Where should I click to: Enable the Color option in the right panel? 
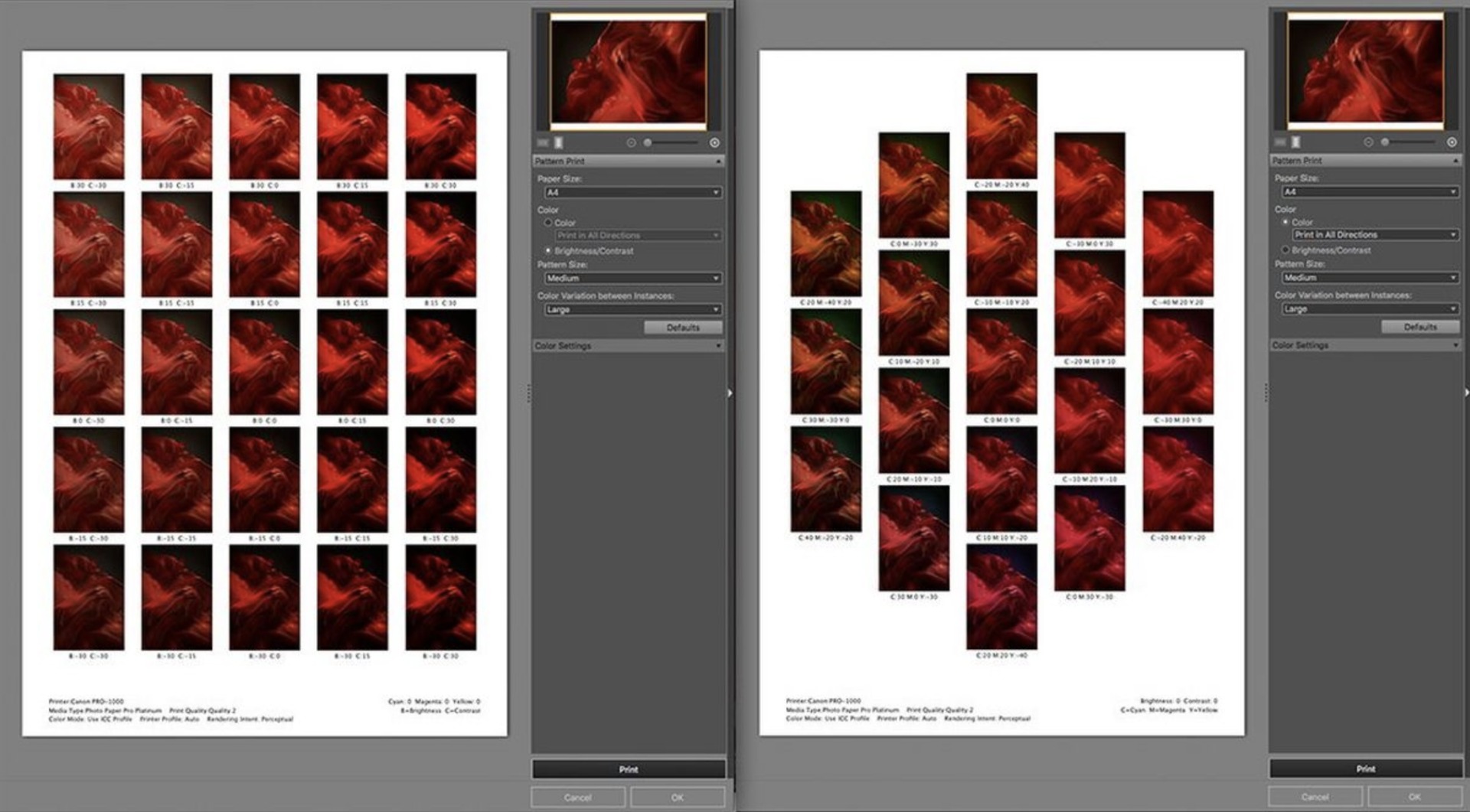[1285, 222]
